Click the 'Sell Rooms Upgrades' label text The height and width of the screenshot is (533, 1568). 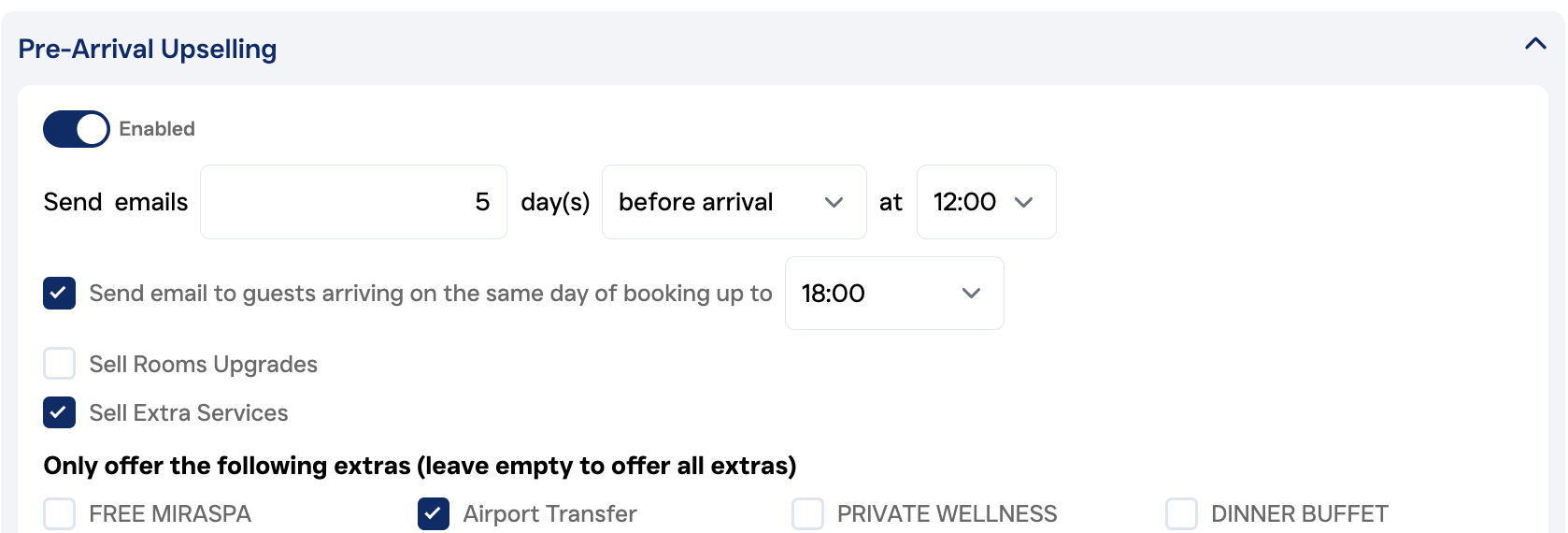point(203,364)
